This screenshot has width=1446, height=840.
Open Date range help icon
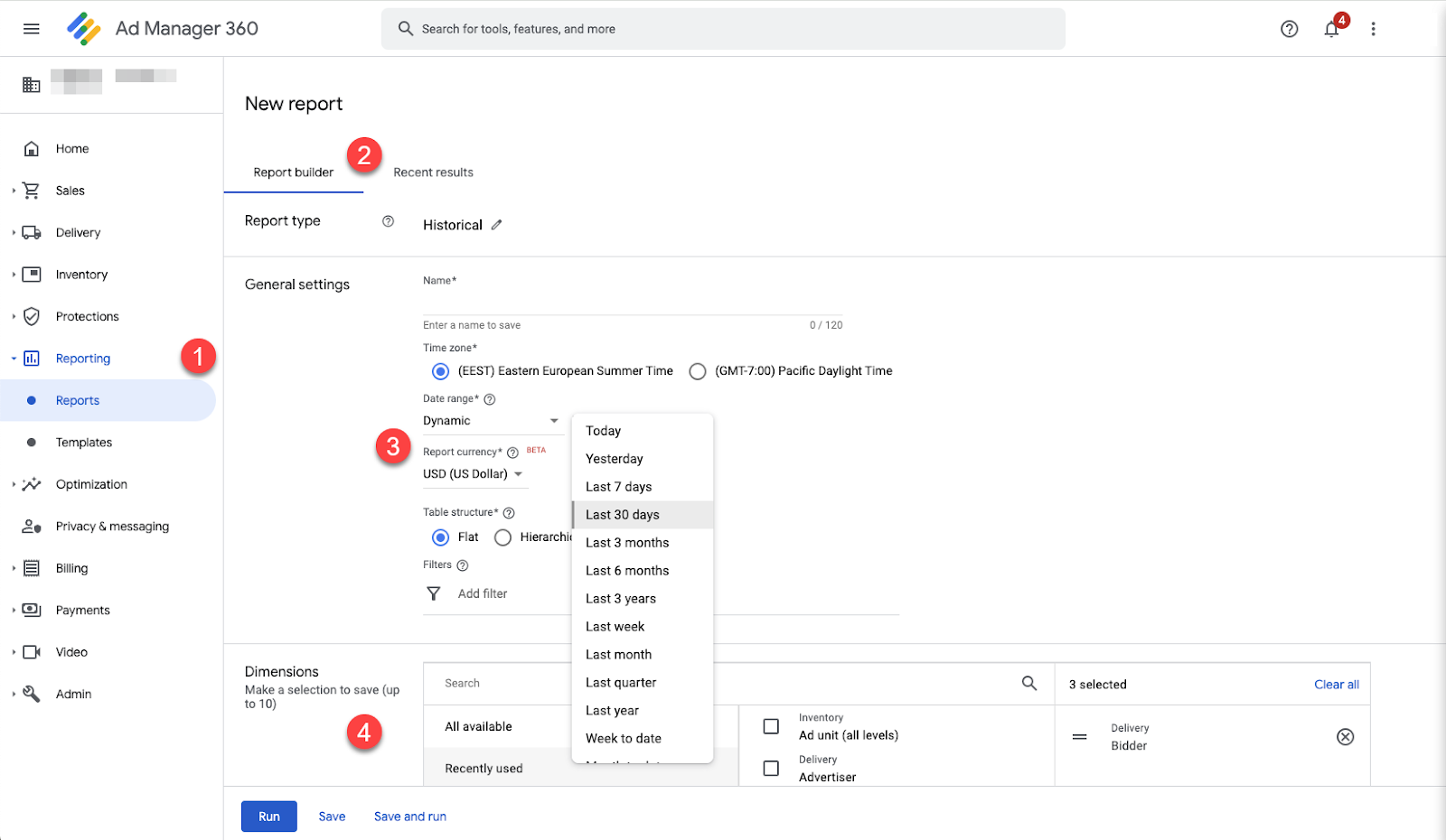pos(490,399)
